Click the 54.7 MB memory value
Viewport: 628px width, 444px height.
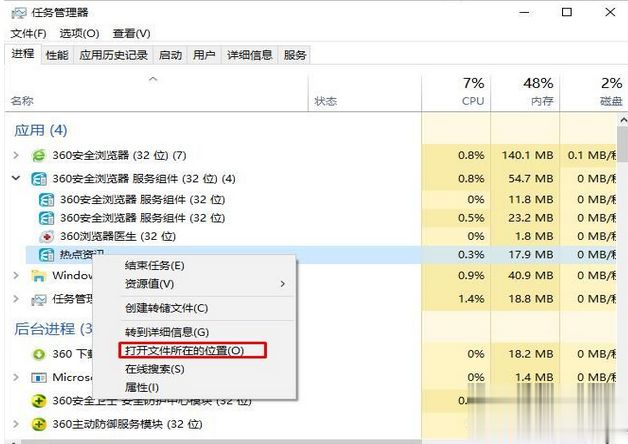coord(531,179)
